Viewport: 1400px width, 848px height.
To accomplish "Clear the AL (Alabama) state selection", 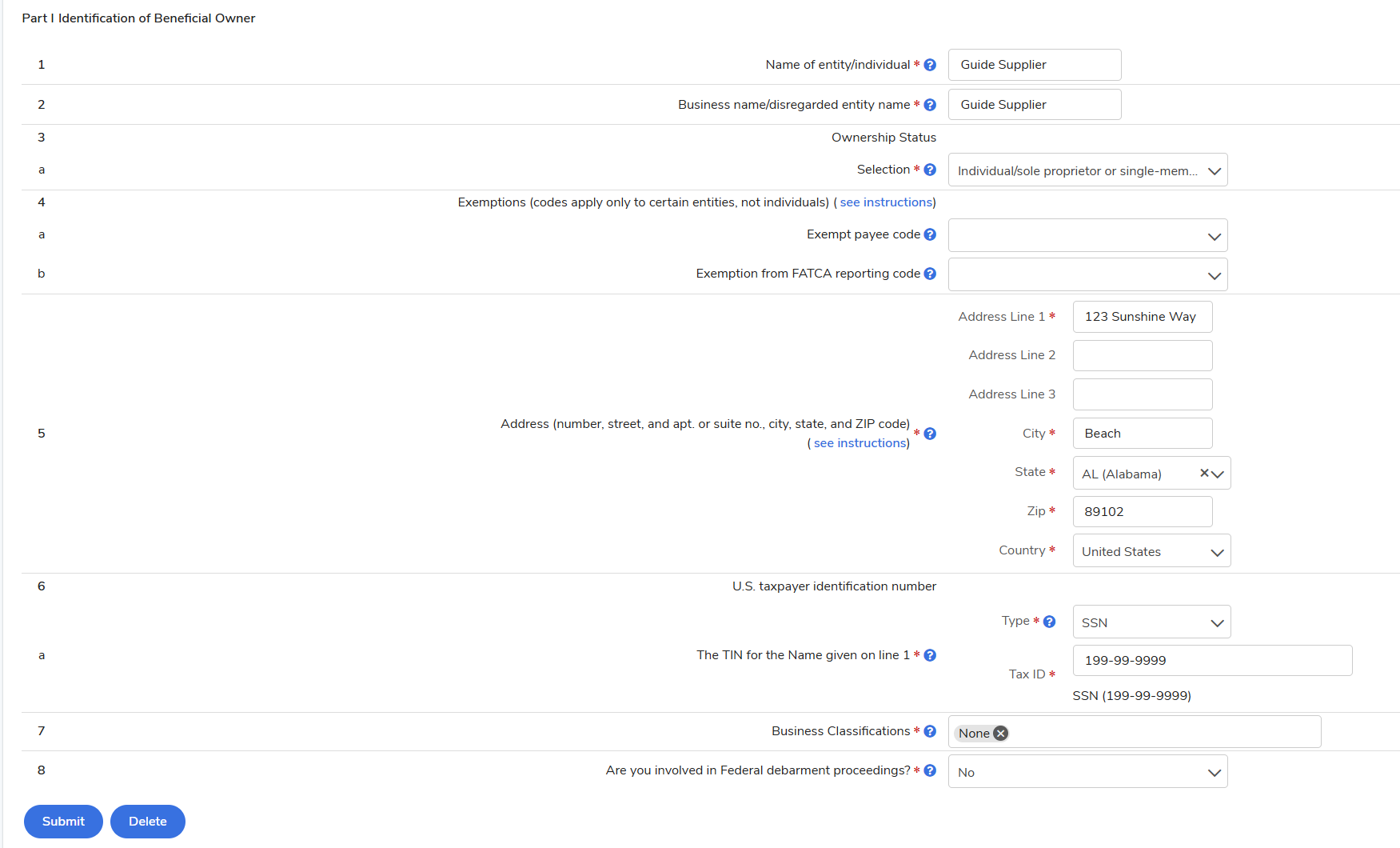I will [x=1204, y=473].
